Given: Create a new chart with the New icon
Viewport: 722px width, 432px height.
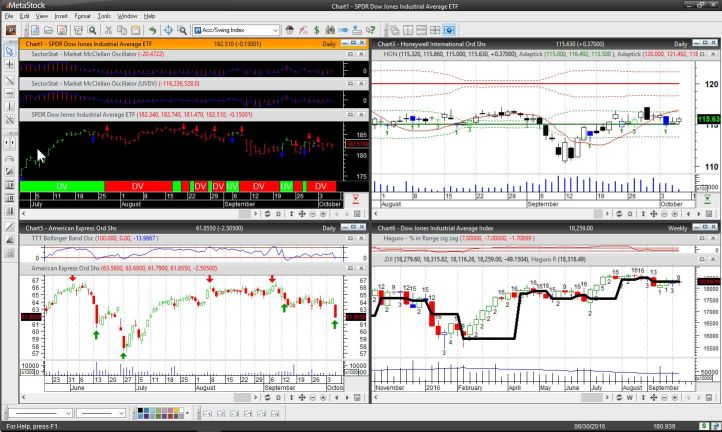Looking at the screenshot, I should tap(35, 30).
